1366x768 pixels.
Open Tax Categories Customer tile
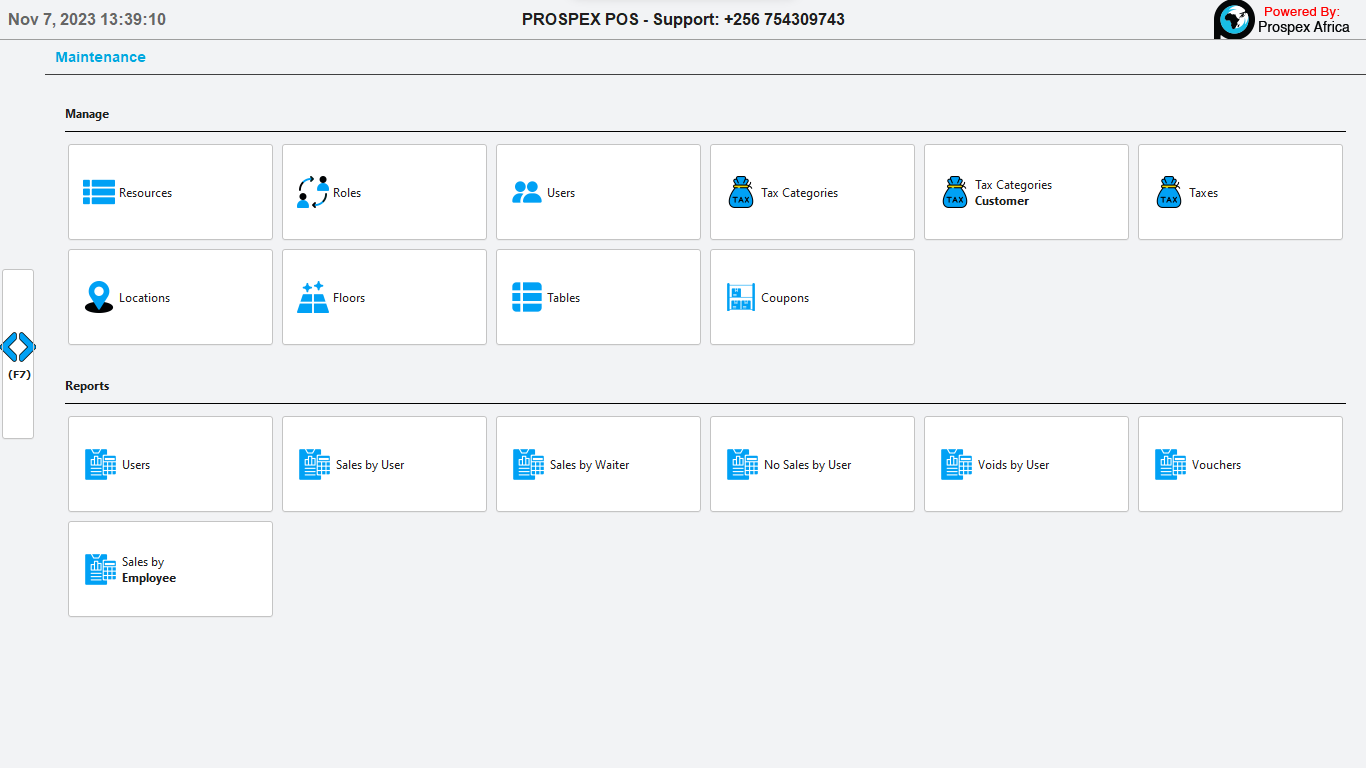click(1026, 192)
